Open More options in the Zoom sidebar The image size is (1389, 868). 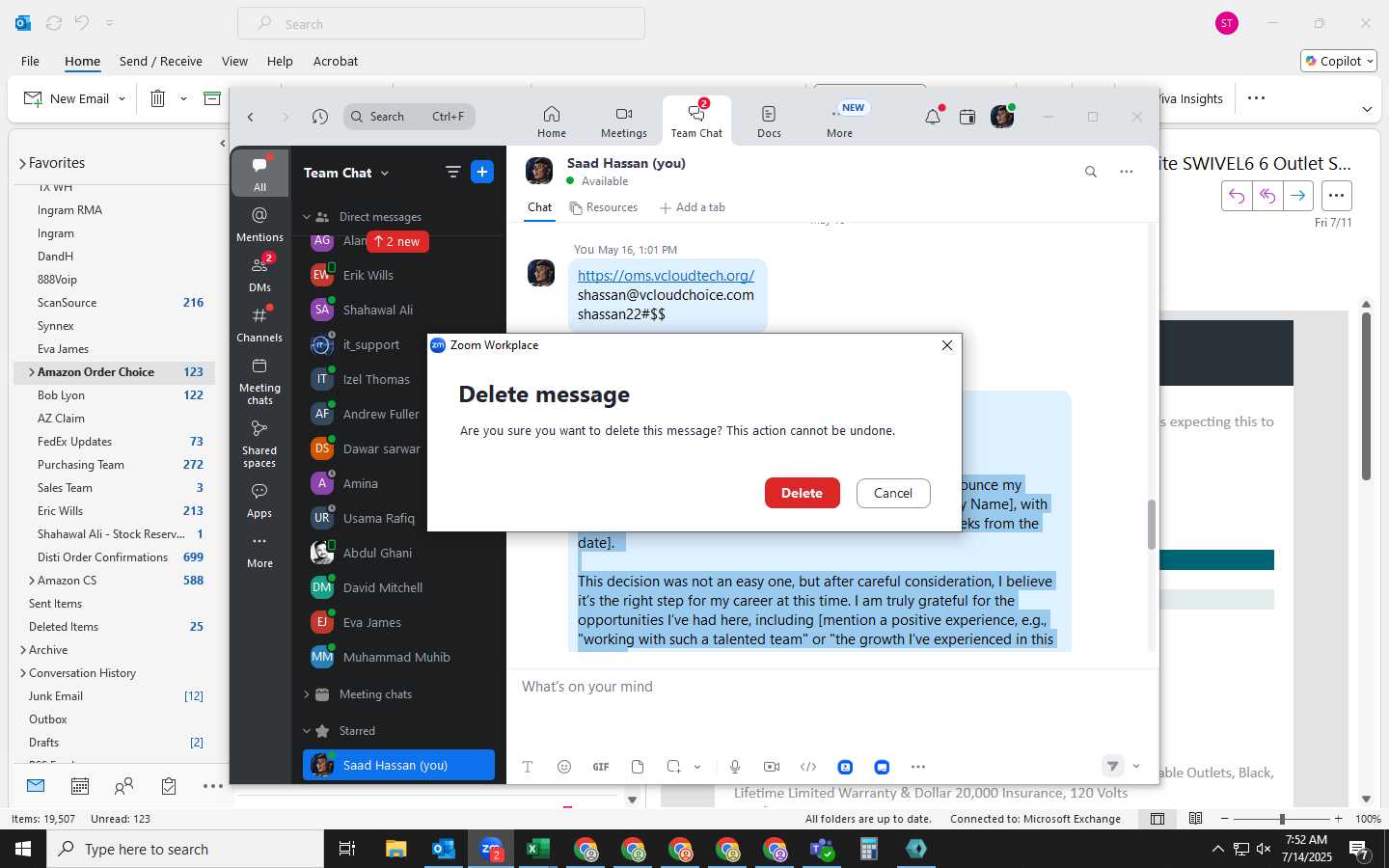coord(259,551)
